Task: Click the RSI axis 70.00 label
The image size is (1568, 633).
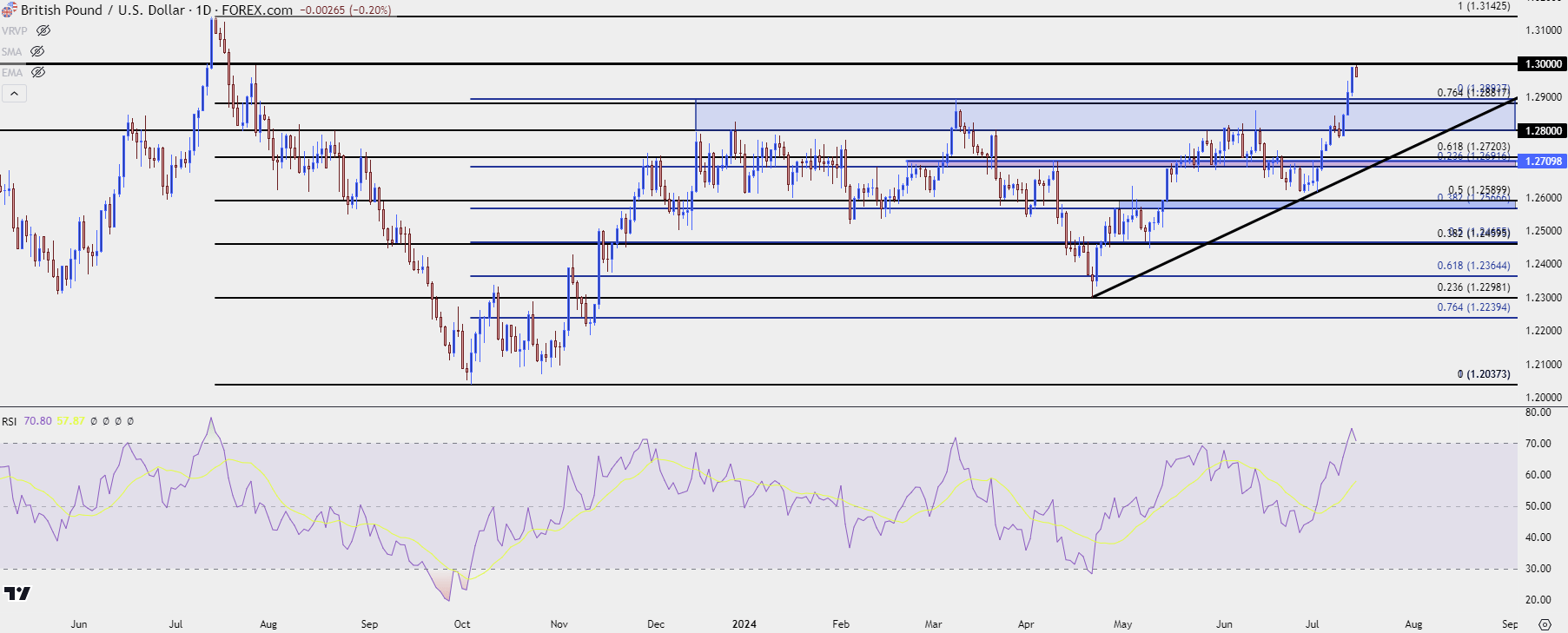Action: click(x=1538, y=444)
